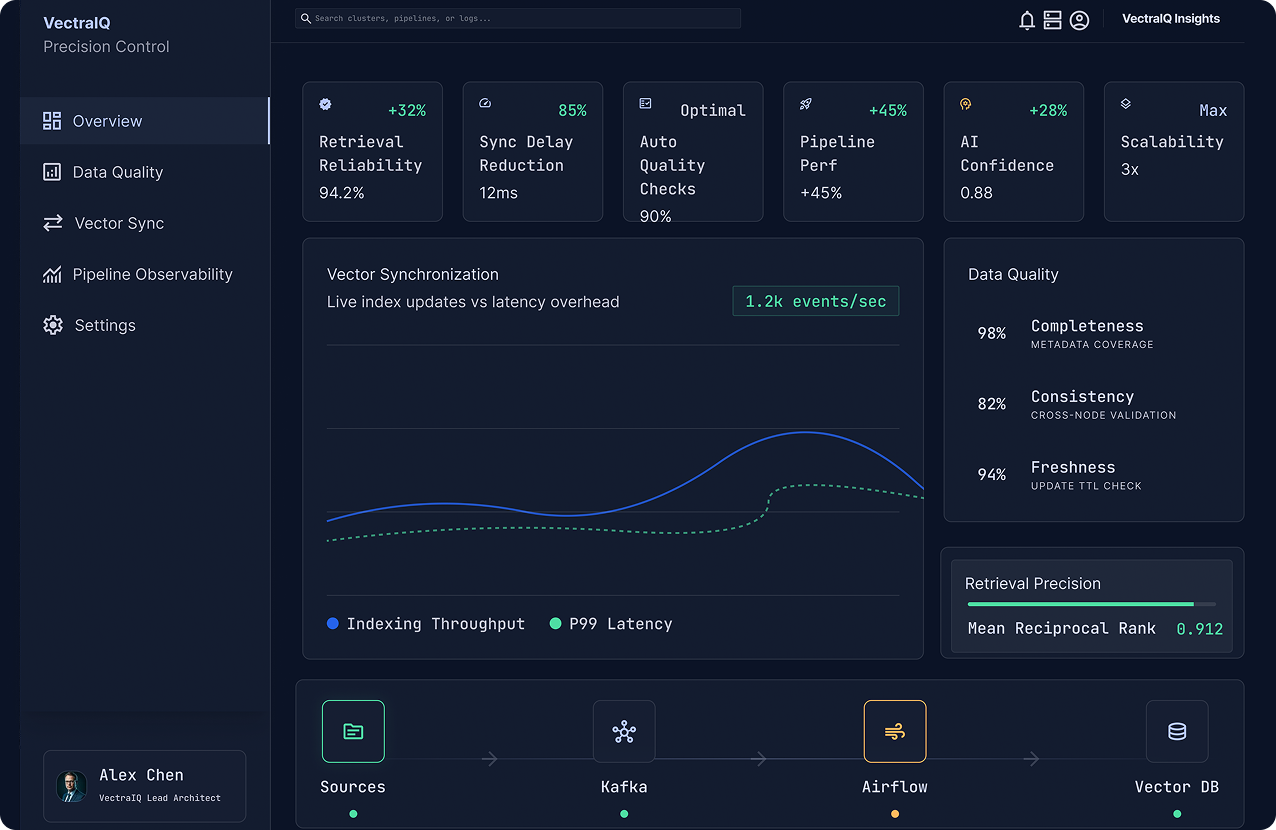Click the arrow between Sources and Kafka
1276x830 pixels.
[x=490, y=759]
